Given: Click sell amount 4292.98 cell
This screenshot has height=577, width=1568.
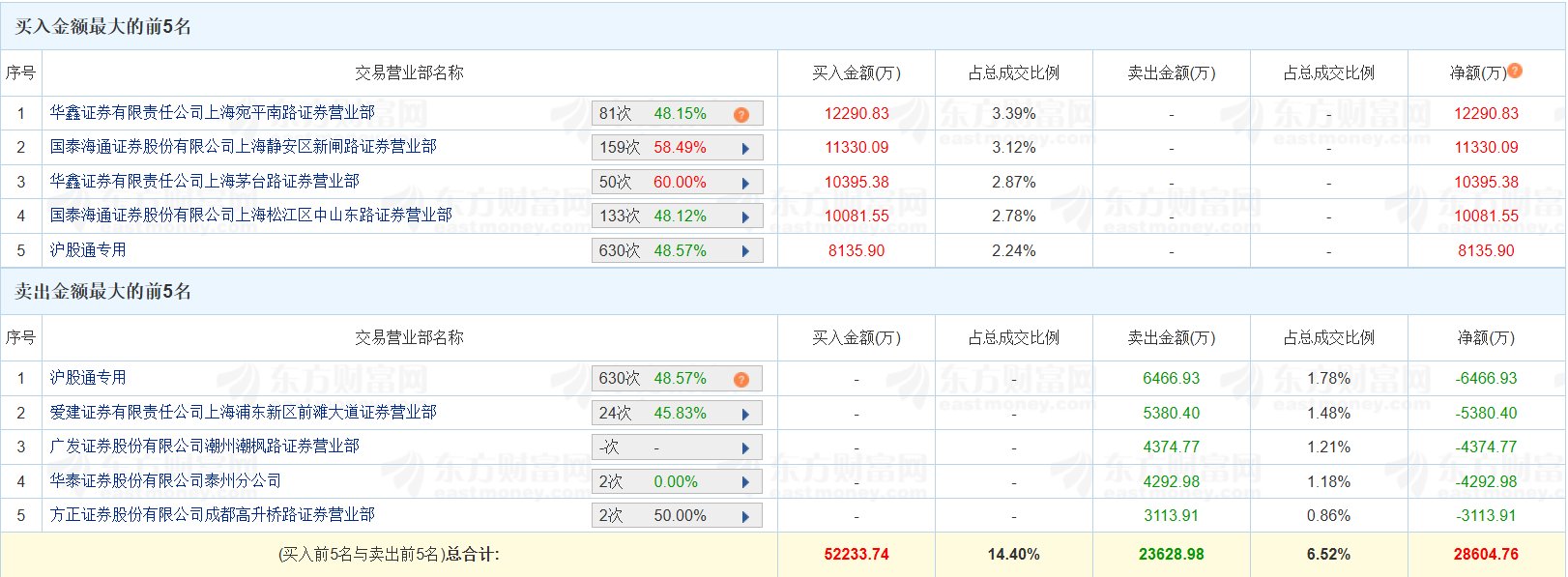Looking at the screenshot, I should [1172, 481].
